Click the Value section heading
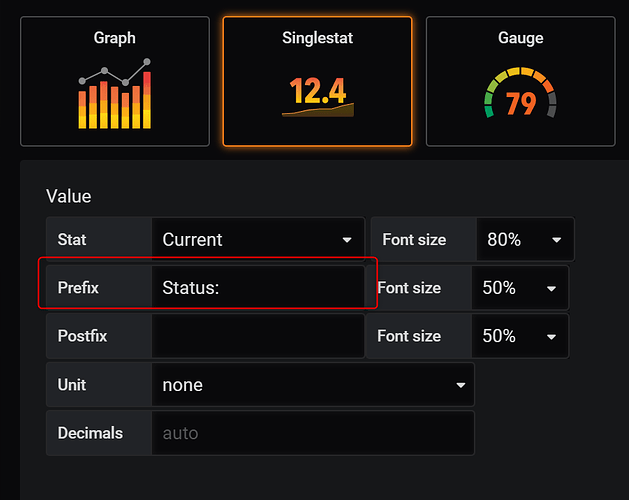The width and height of the screenshot is (629, 500). coord(68,197)
